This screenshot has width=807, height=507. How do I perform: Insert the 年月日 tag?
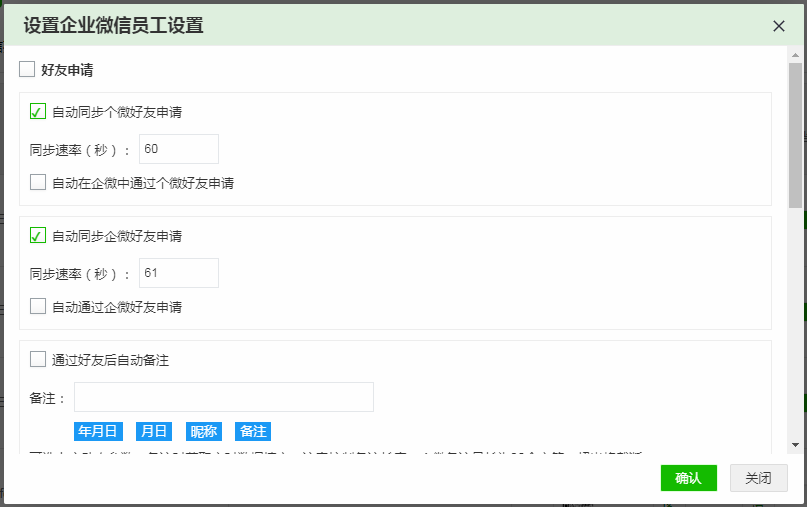pos(98,431)
